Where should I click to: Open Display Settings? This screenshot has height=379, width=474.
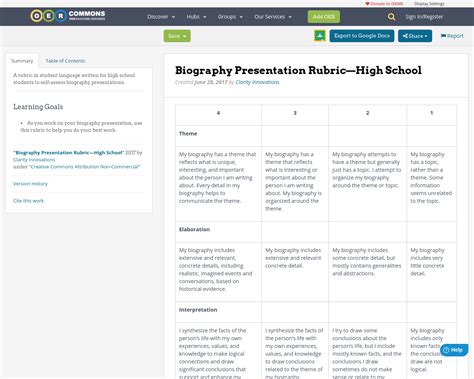click(x=429, y=4)
